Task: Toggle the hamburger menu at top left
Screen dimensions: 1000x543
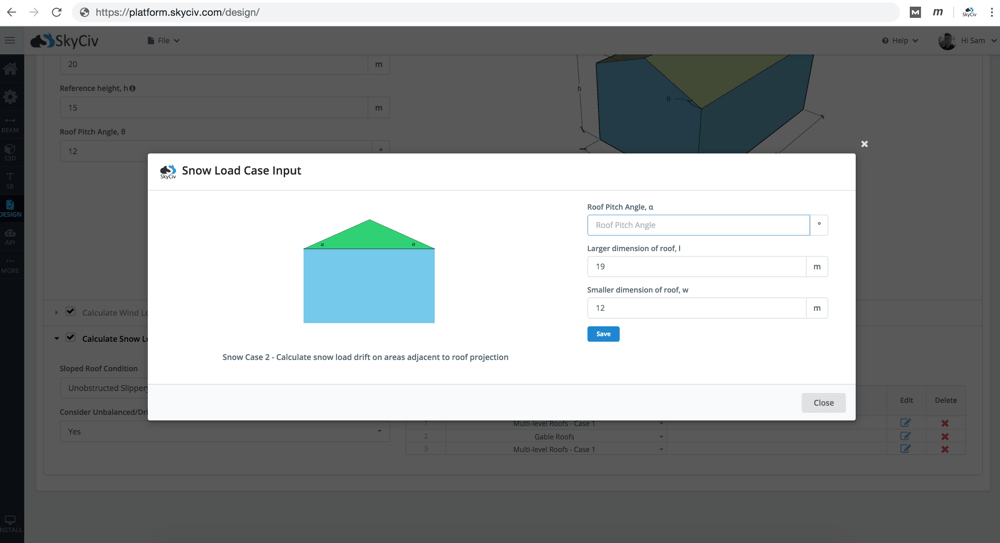Action: click(10, 41)
